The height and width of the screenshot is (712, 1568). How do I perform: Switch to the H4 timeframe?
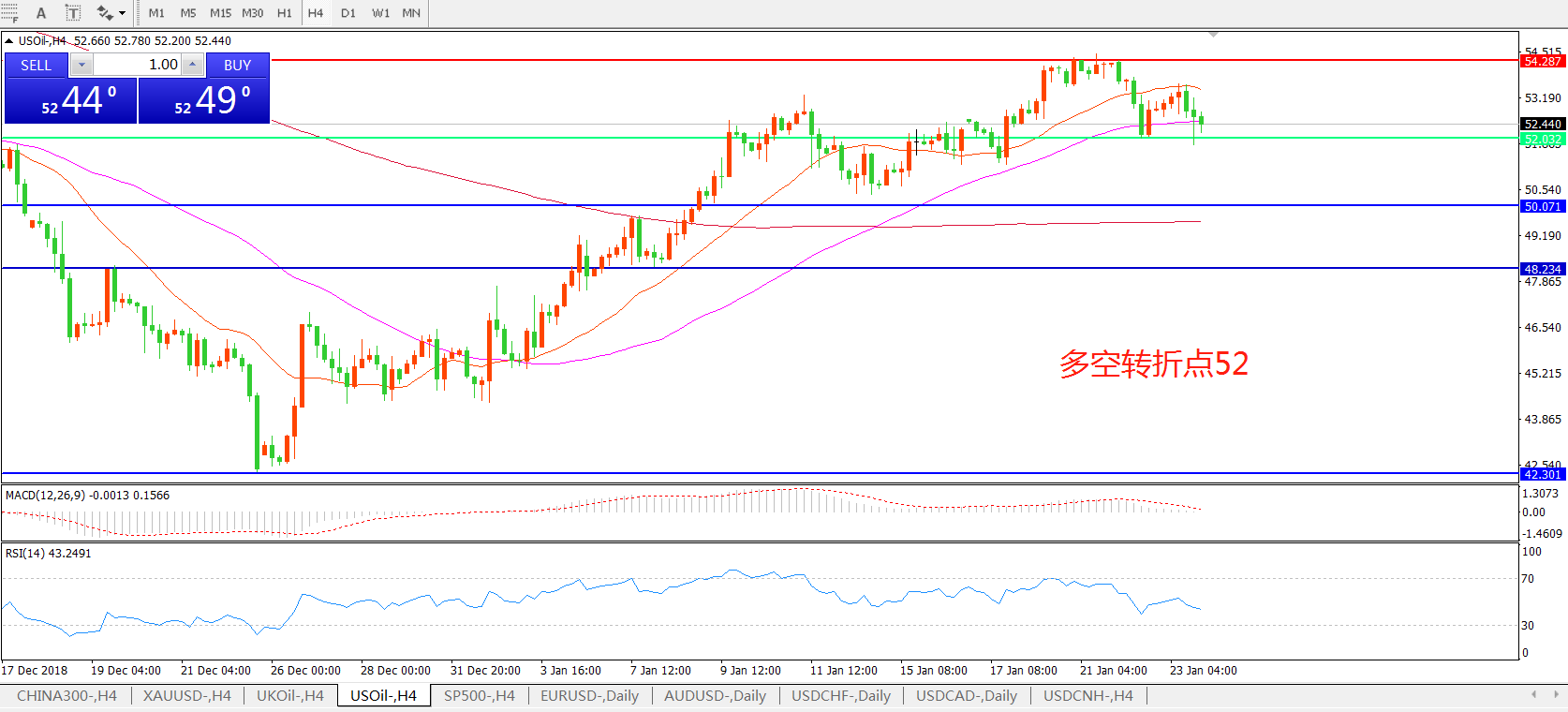(x=316, y=13)
